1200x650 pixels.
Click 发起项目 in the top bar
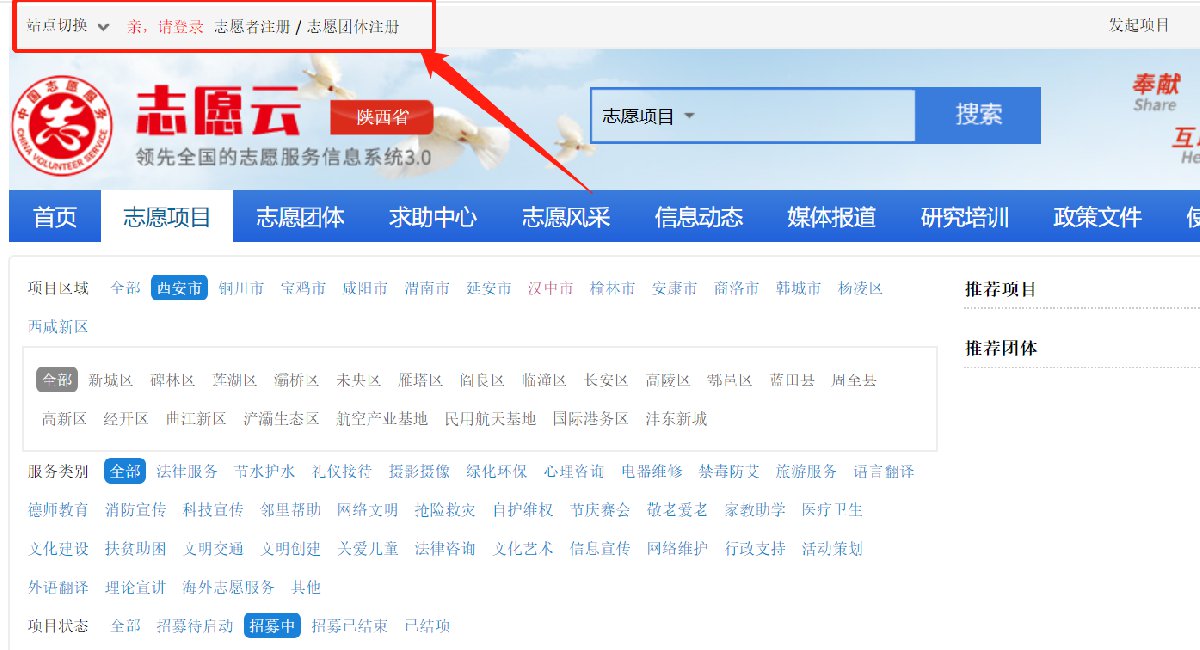(x=1139, y=25)
